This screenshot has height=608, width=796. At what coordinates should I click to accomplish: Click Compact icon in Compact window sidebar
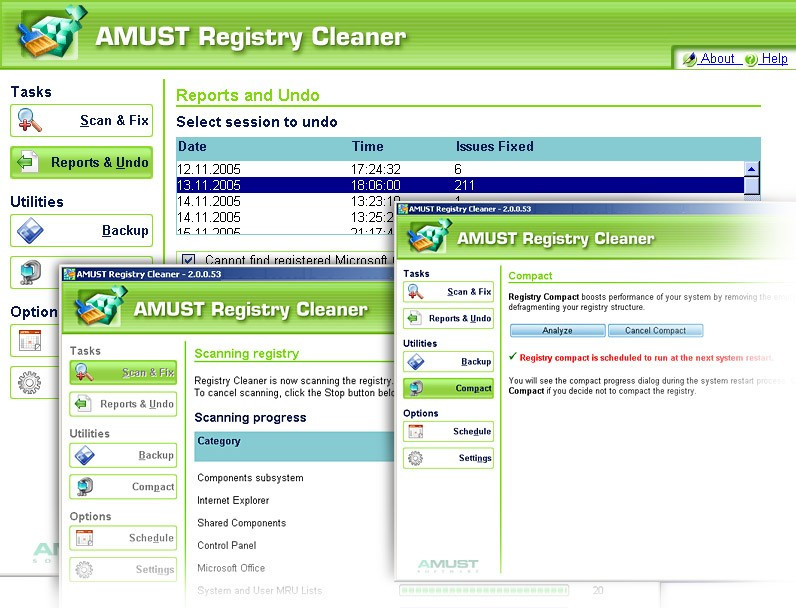click(x=416, y=388)
